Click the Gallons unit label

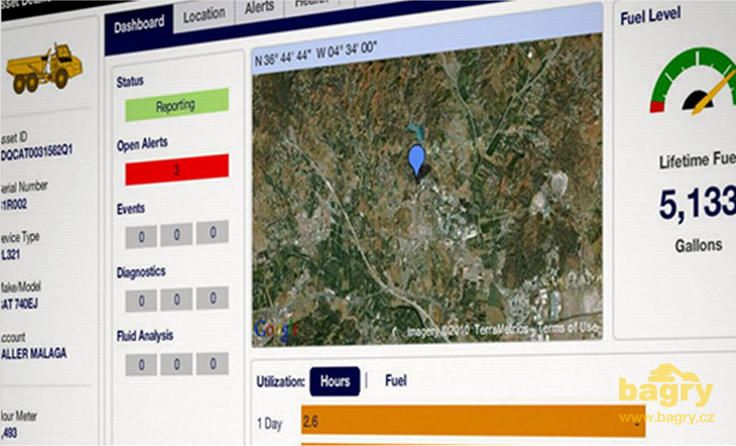(698, 246)
